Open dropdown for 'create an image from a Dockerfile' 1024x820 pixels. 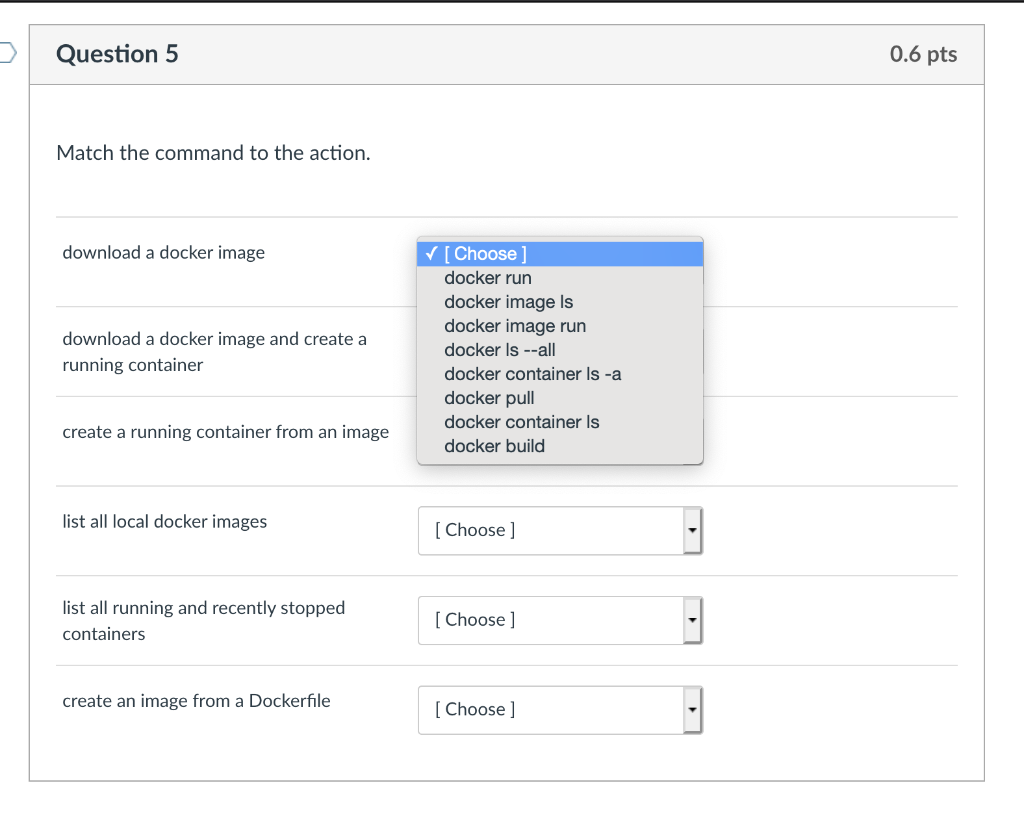coord(560,710)
